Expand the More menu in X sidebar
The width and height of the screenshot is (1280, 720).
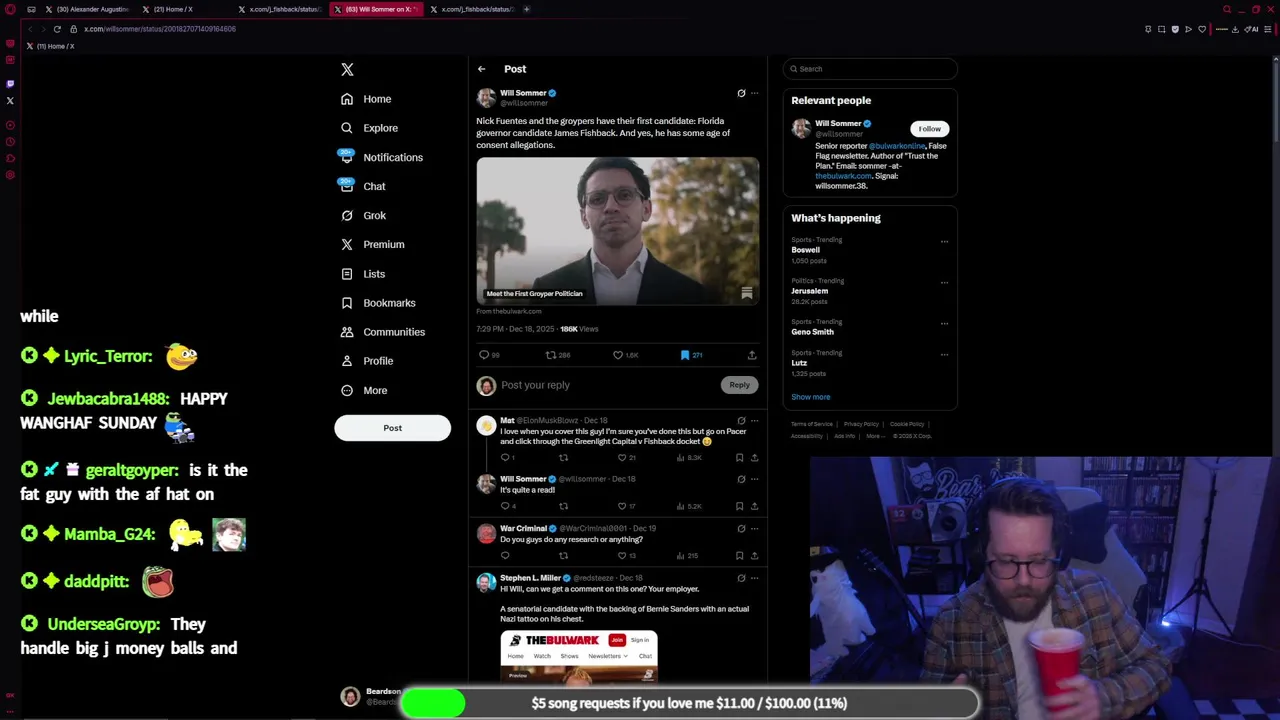363,390
